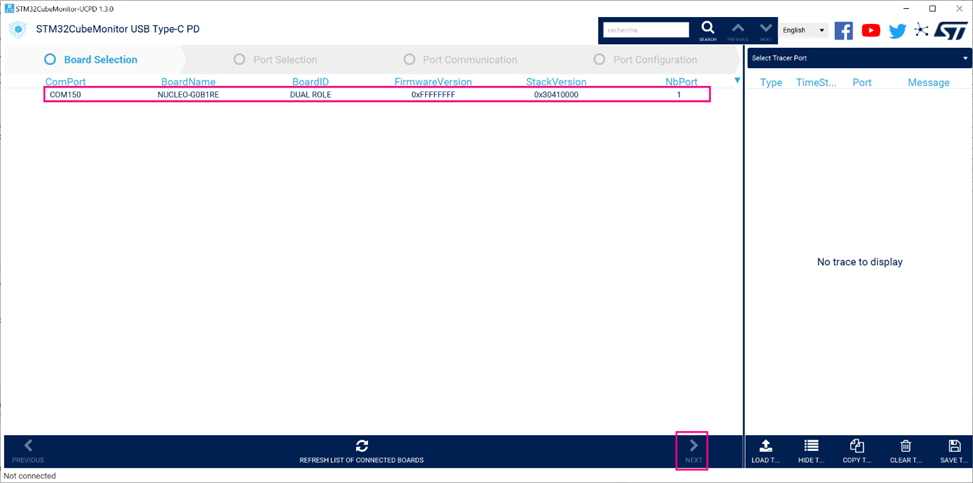Image resolution: width=973 pixels, height=483 pixels.
Task: Click the STM32CubeMonitor cube logo
Action: pyautogui.click(x=19, y=29)
